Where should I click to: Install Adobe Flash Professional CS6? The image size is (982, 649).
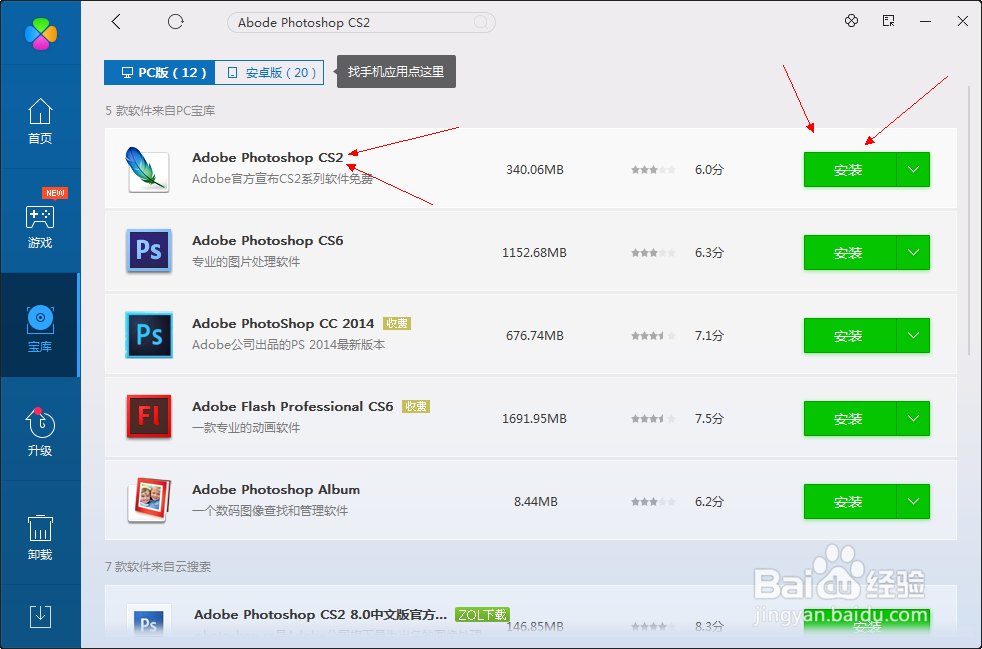[x=850, y=418]
